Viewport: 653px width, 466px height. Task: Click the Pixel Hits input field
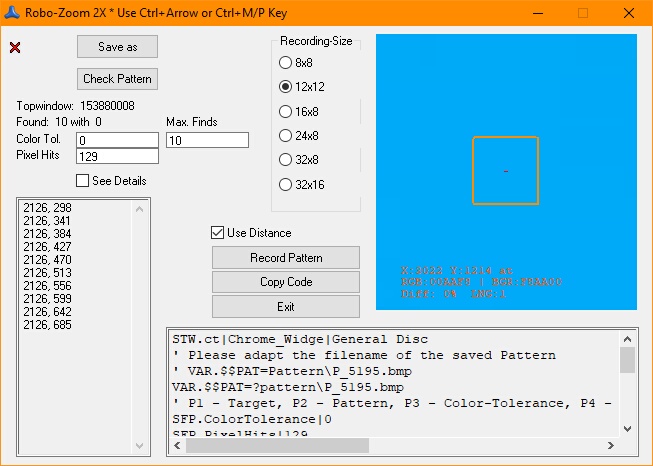117,156
